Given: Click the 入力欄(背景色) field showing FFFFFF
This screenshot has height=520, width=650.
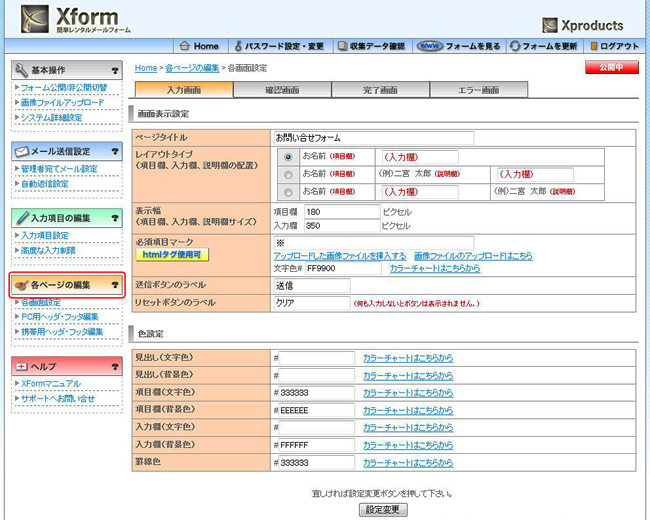Looking at the screenshot, I should [x=317, y=445].
